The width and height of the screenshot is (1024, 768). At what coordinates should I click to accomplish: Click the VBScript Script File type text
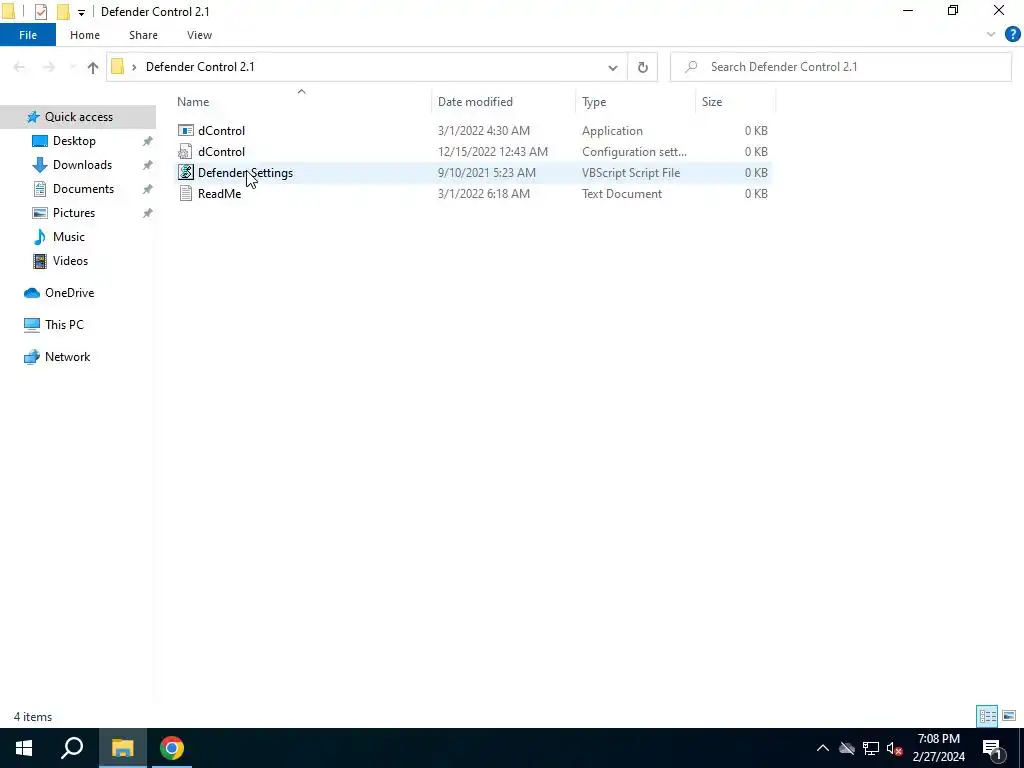(x=631, y=172)
